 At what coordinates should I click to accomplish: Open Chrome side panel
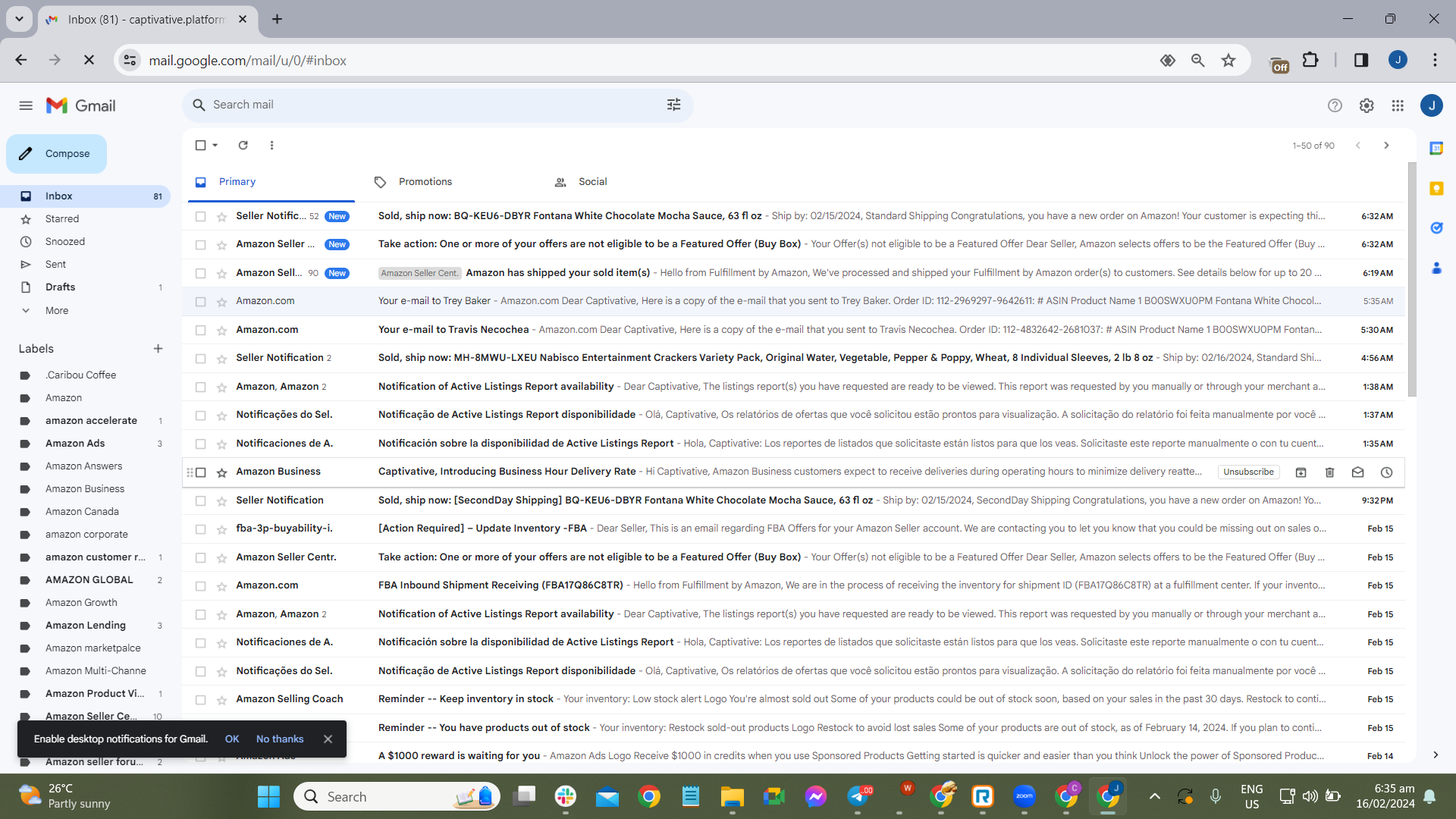click(1361, 60)
